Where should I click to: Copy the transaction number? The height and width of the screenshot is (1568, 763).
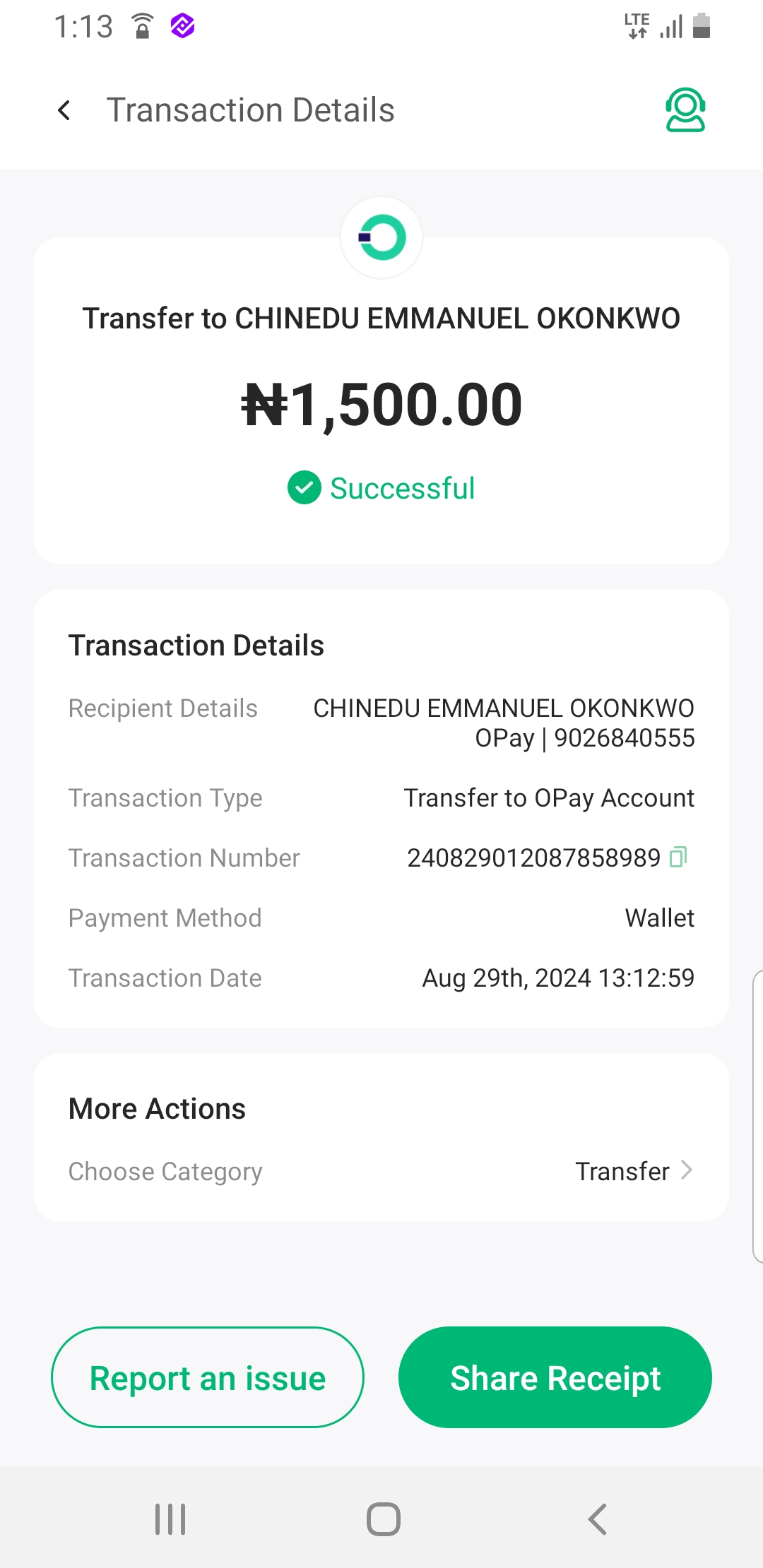(x=678, y=857)
